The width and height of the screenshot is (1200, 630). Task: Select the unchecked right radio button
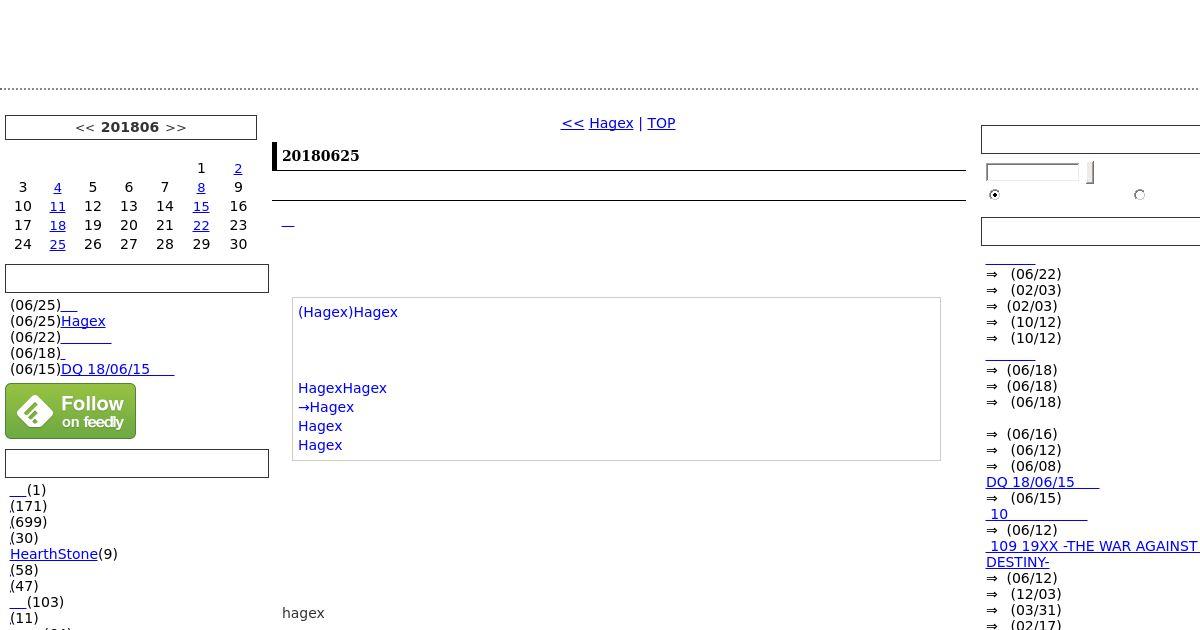point(1139,195)
